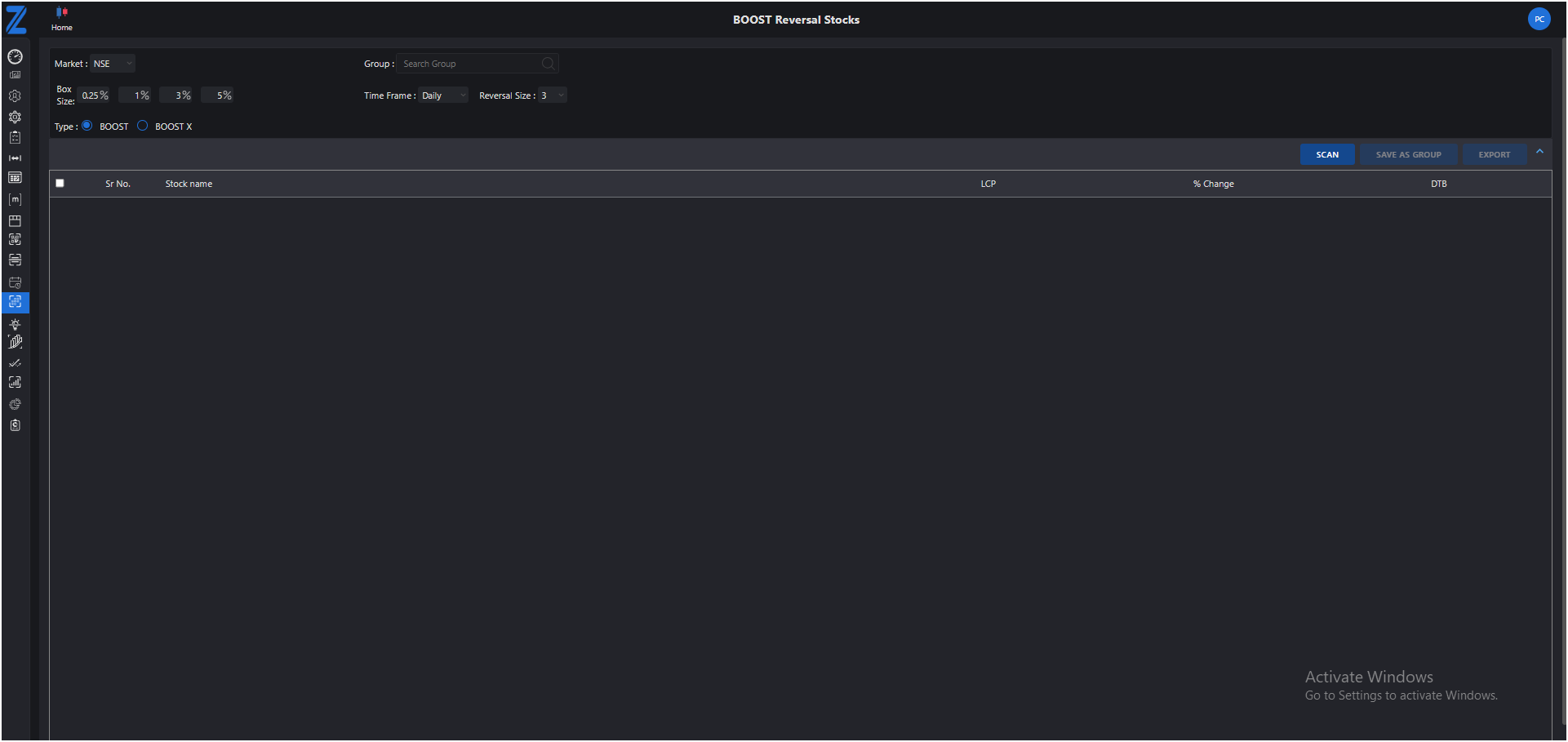The image size is (1568, 742).
Task: Sort by DTB column header
Action: tap(1438, 184)
